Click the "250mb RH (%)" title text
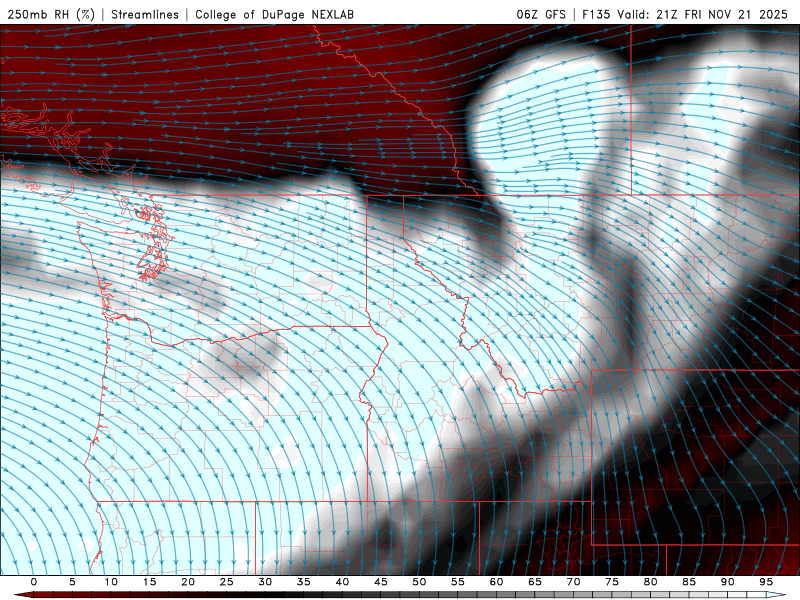The image size is (800, 600). pos(51,14)
